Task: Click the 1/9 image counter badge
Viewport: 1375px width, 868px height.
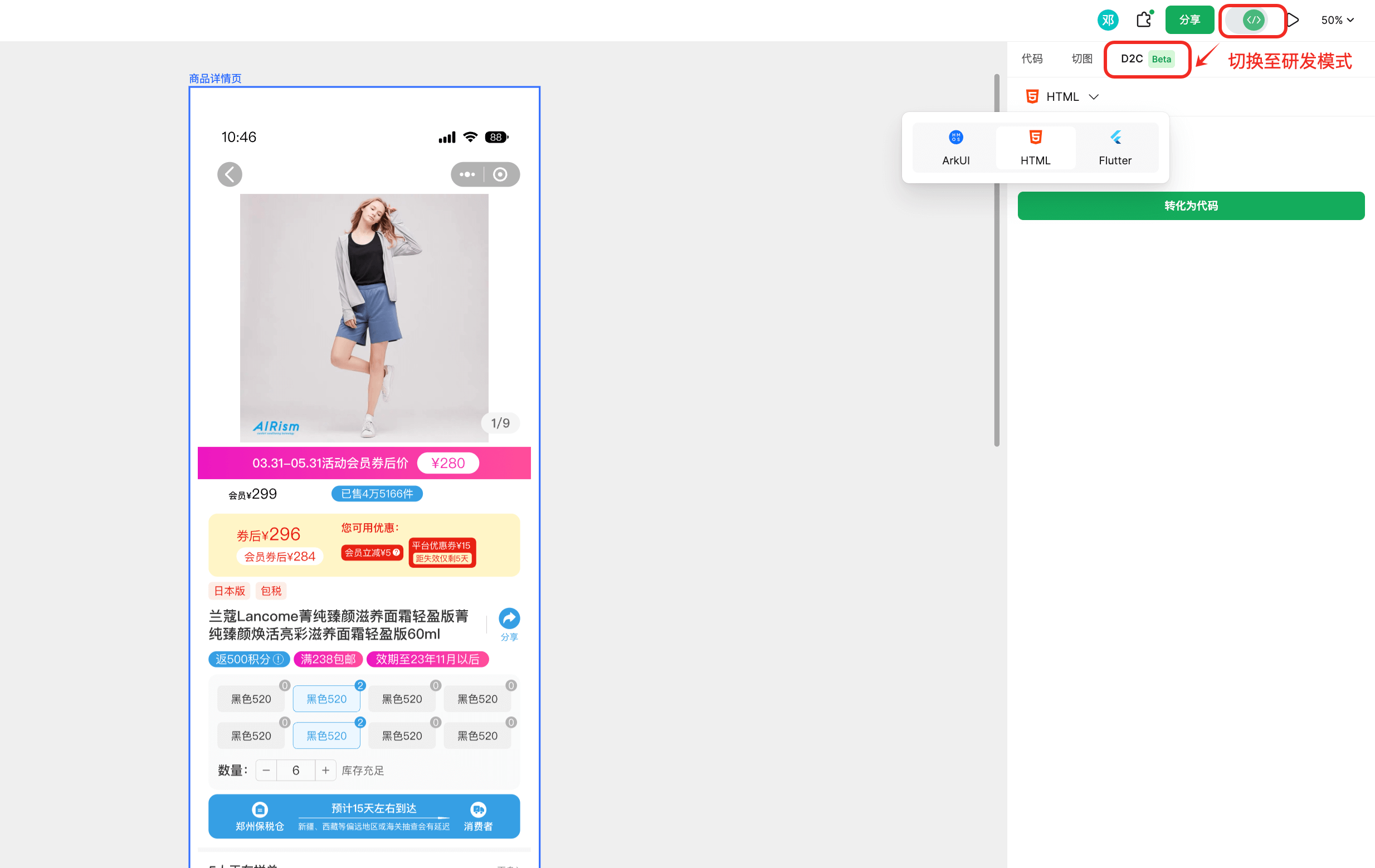Action: pos(500,423)
